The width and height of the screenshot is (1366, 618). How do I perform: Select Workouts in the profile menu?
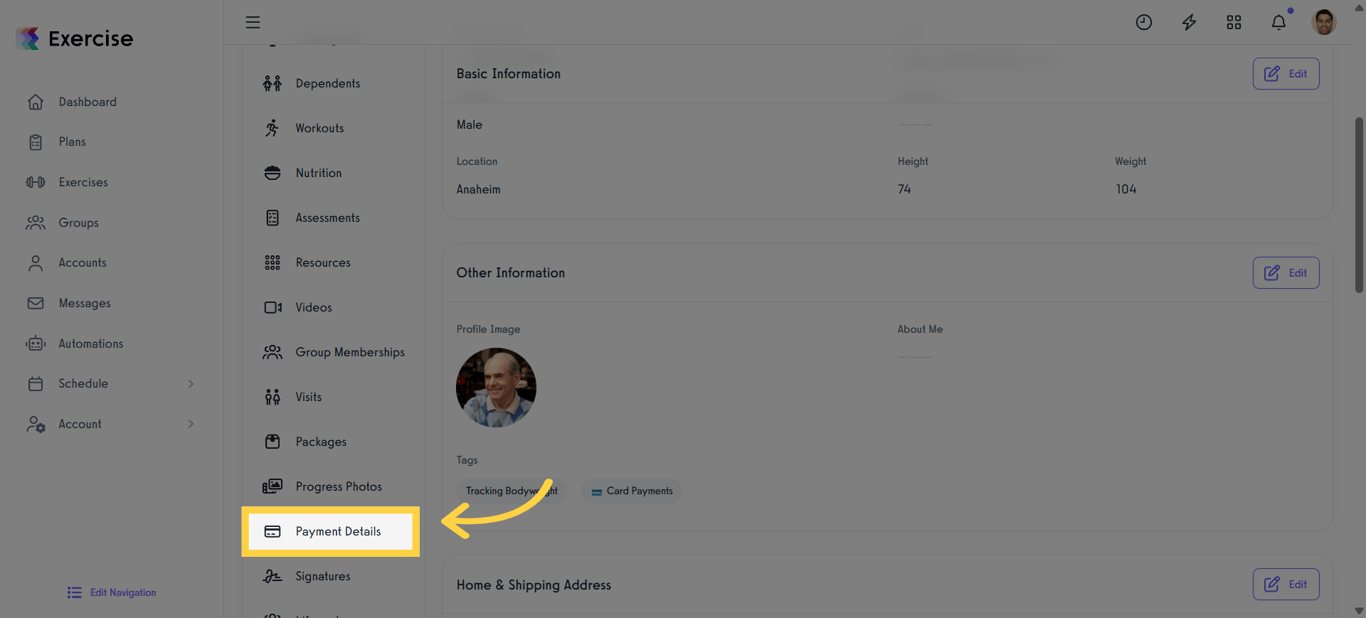click(319, 128)
